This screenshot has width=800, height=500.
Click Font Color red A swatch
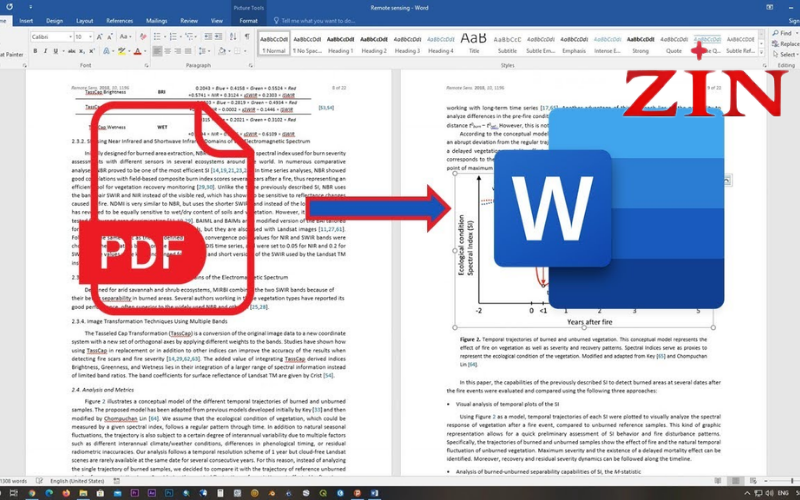(x=137, y=51)
